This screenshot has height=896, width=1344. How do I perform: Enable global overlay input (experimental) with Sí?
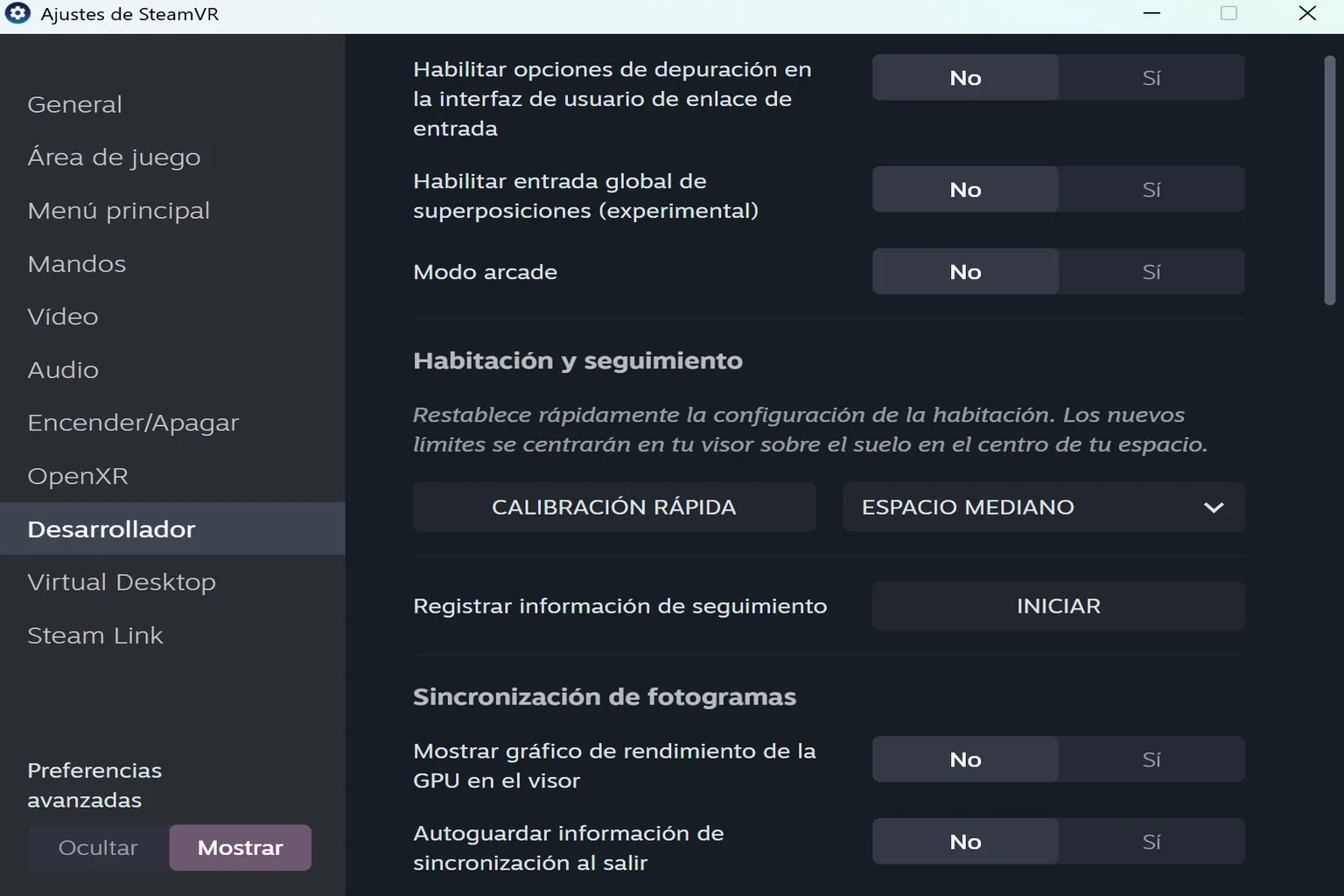click(x=1151, y=190)
